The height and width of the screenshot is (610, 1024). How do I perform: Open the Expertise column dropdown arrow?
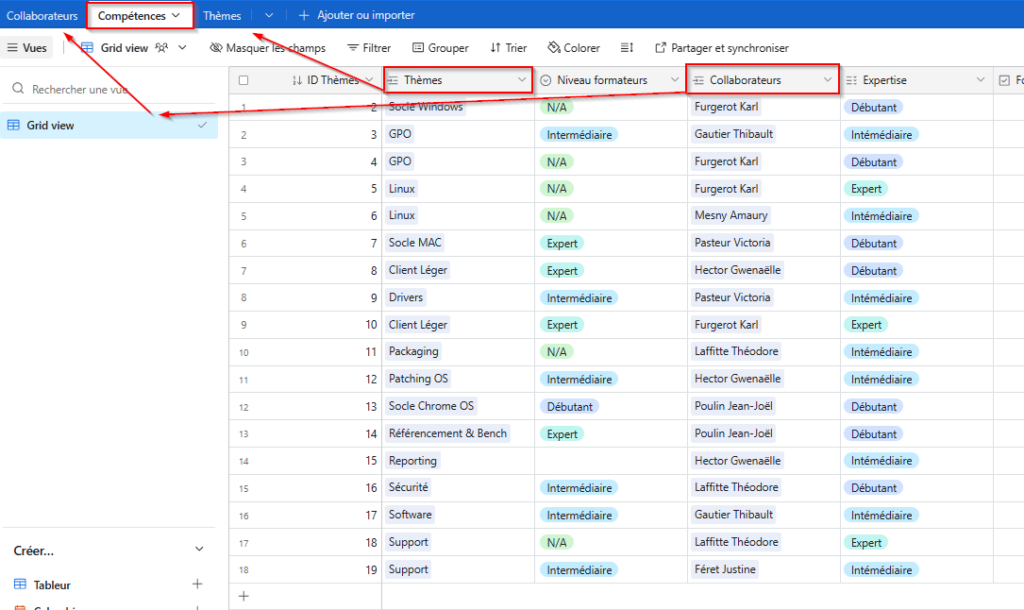tap(980, 80)
